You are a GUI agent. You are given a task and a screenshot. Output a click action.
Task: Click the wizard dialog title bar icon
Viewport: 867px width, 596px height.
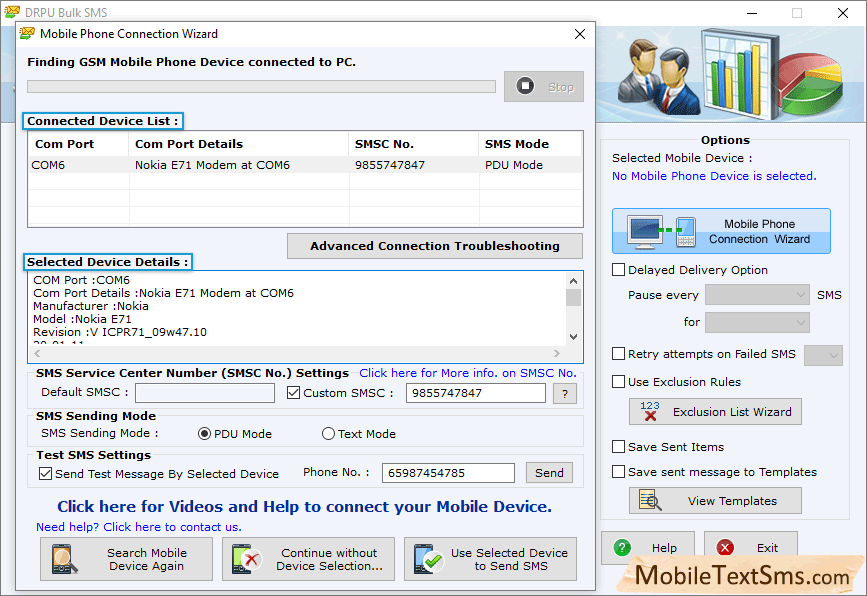click(27, 34)
